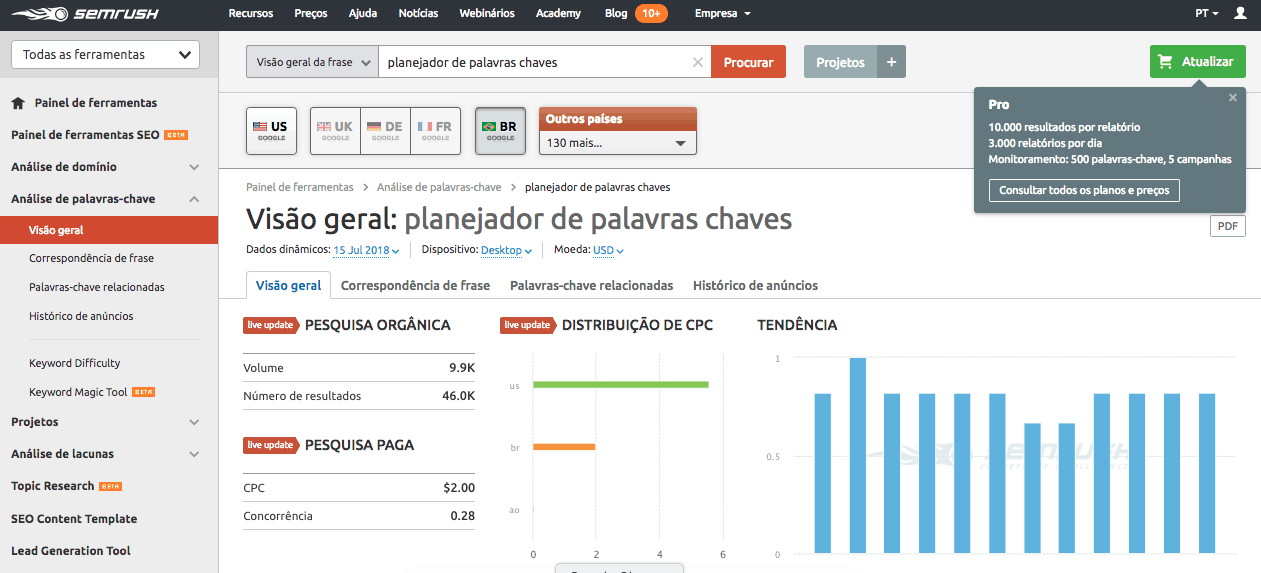Click the live update badge beside Pesquisa Orgânica
The height and width of the screenshot is (573, 1261).
[271, 325]
